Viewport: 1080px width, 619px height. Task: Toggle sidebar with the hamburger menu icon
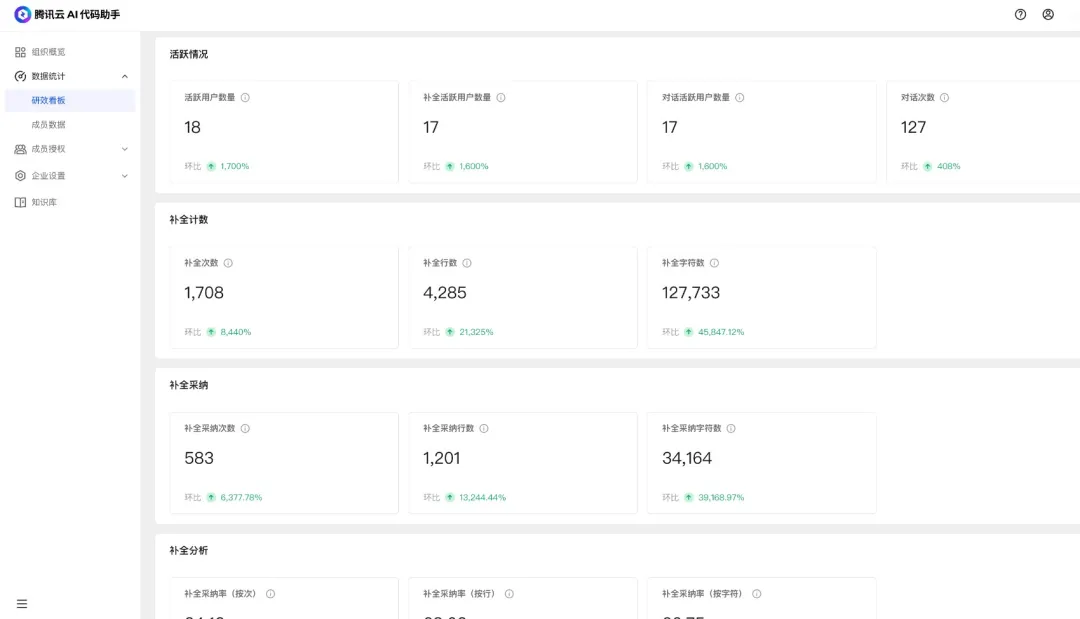[x=22, y=604]
